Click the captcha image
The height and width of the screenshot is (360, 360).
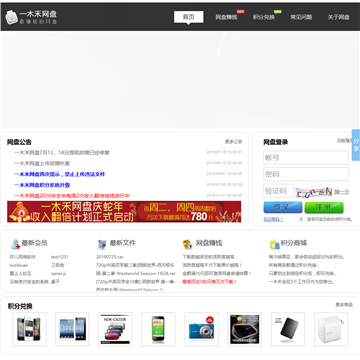314,192
